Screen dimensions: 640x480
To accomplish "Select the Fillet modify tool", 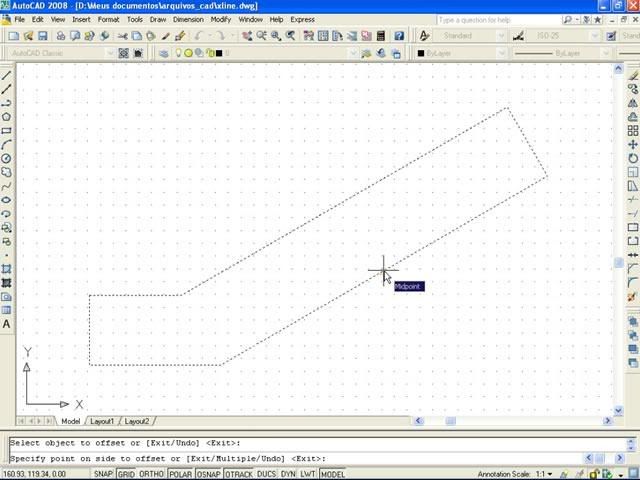I will tap(633, 282).
